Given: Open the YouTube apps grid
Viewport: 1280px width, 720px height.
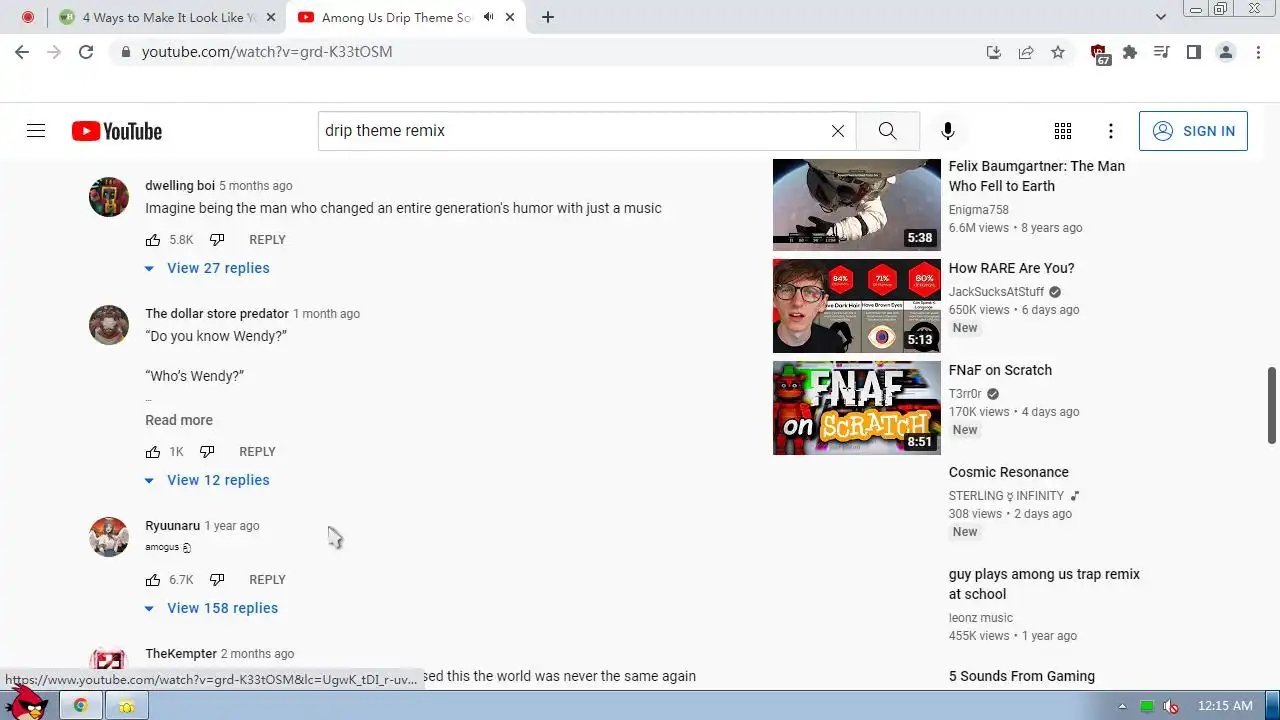Looking at the screenshot, I should (1063, 131).
